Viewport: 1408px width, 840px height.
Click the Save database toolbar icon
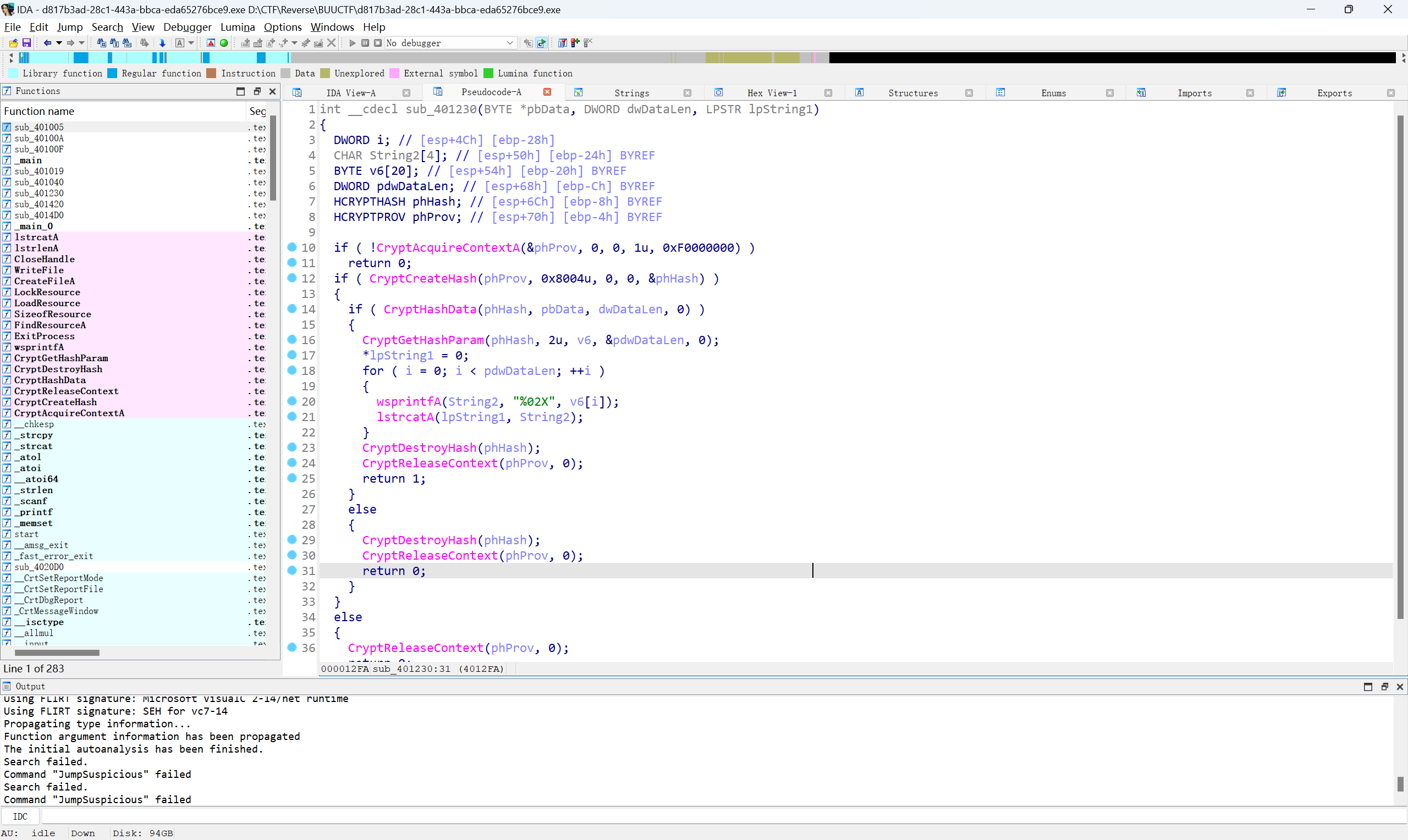coord(26,43)
